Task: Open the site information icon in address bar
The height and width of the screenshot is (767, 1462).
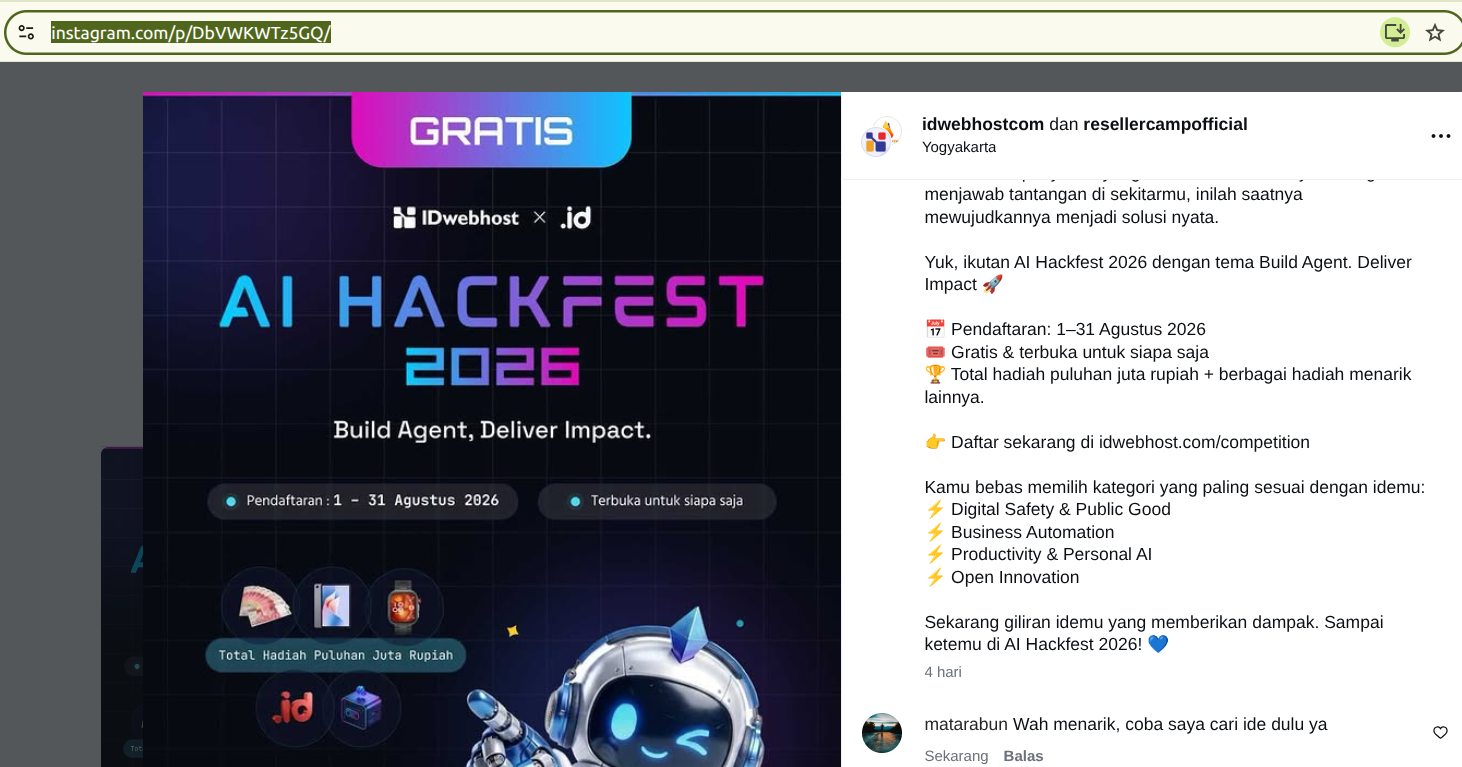Action: pos(27,33)
